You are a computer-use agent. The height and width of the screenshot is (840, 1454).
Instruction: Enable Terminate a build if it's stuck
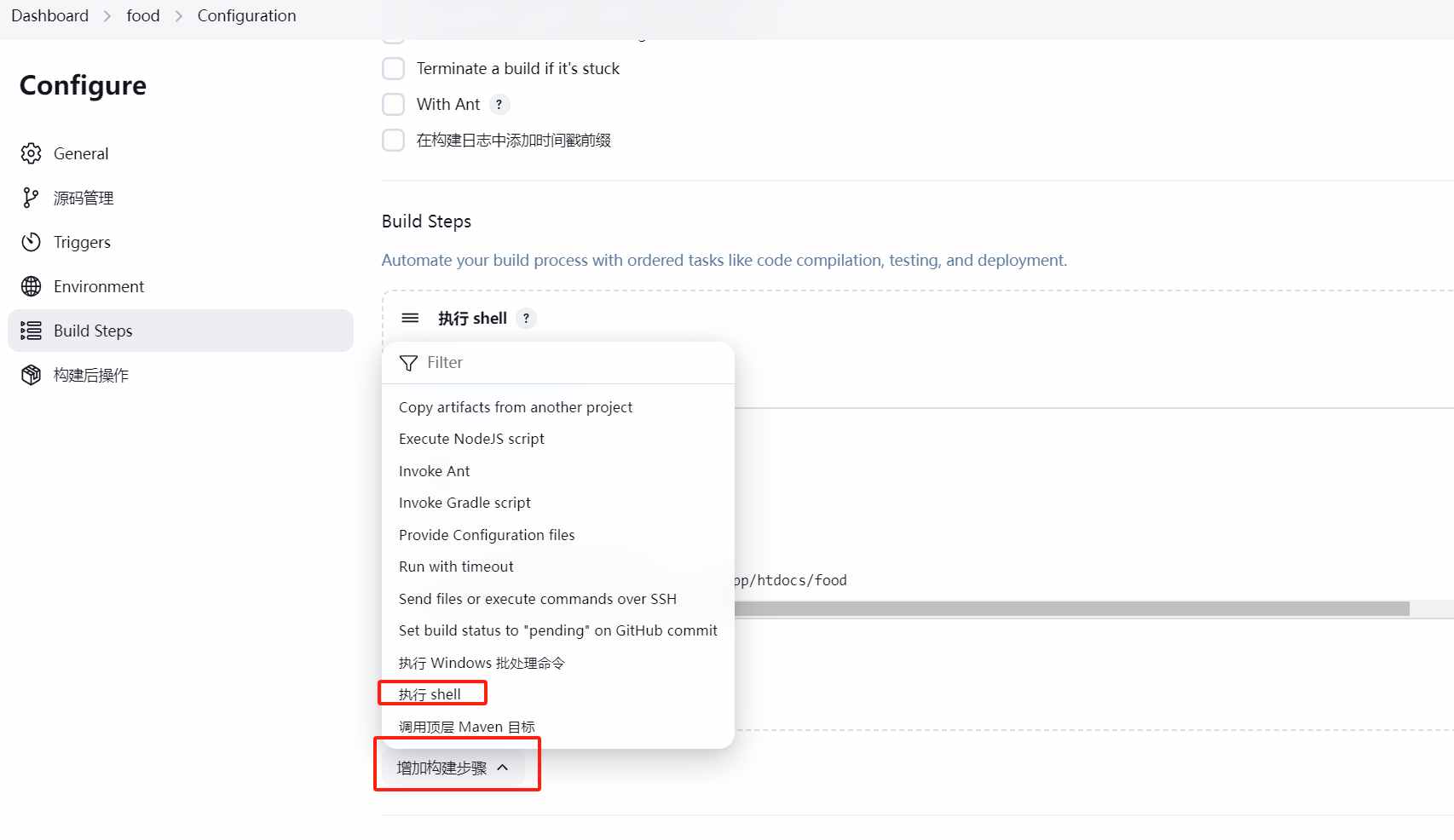393,68
